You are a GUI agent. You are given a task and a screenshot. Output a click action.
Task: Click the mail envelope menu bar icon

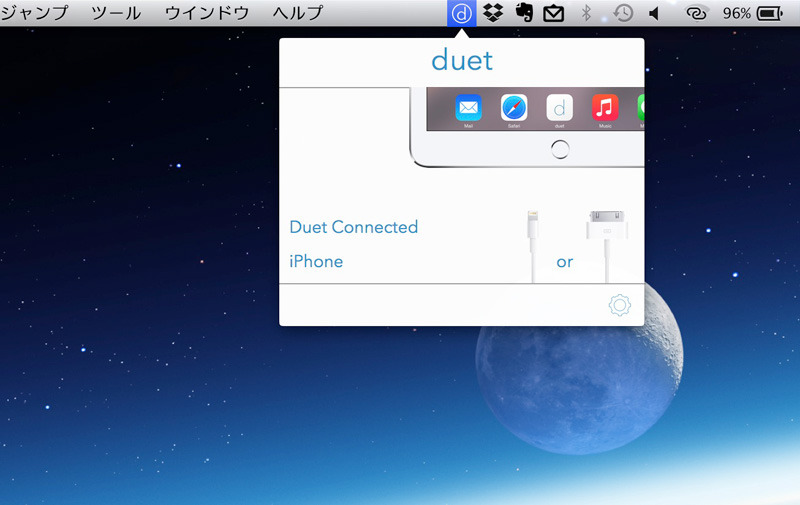553,14
